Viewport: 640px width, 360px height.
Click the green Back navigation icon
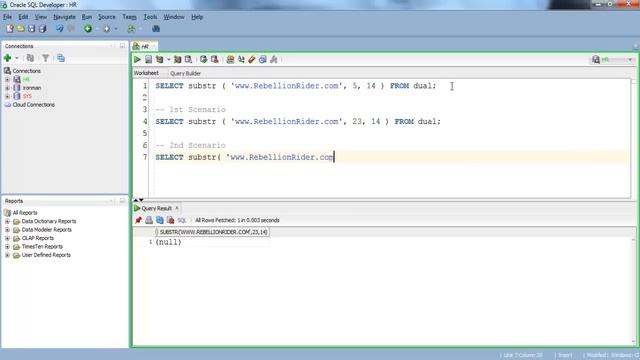[88, 29]
